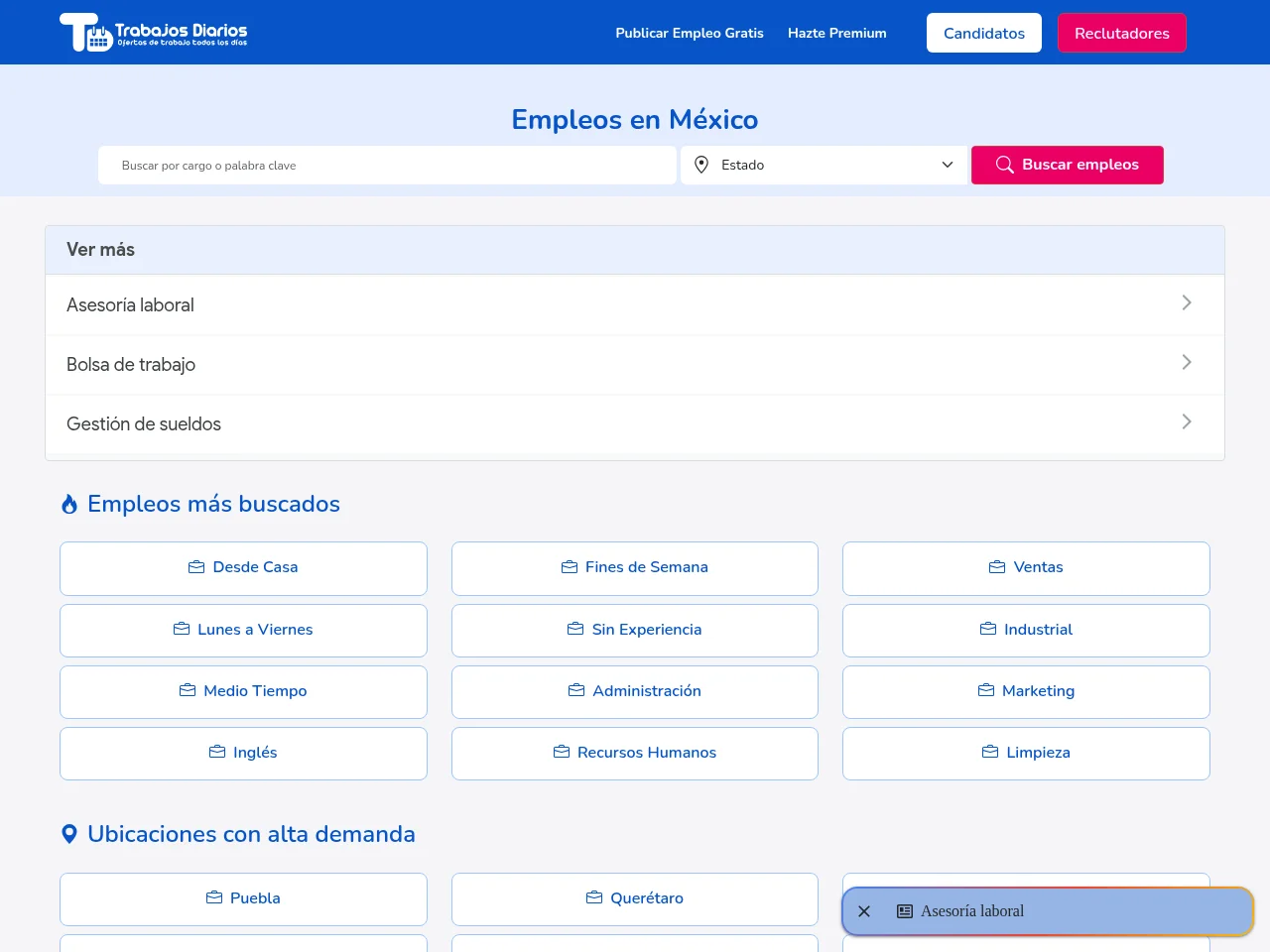Click the Buscar empleos button
The width and height of the screenshot is (1270, 952).
pyautogui.click(x=1068, y=165)
